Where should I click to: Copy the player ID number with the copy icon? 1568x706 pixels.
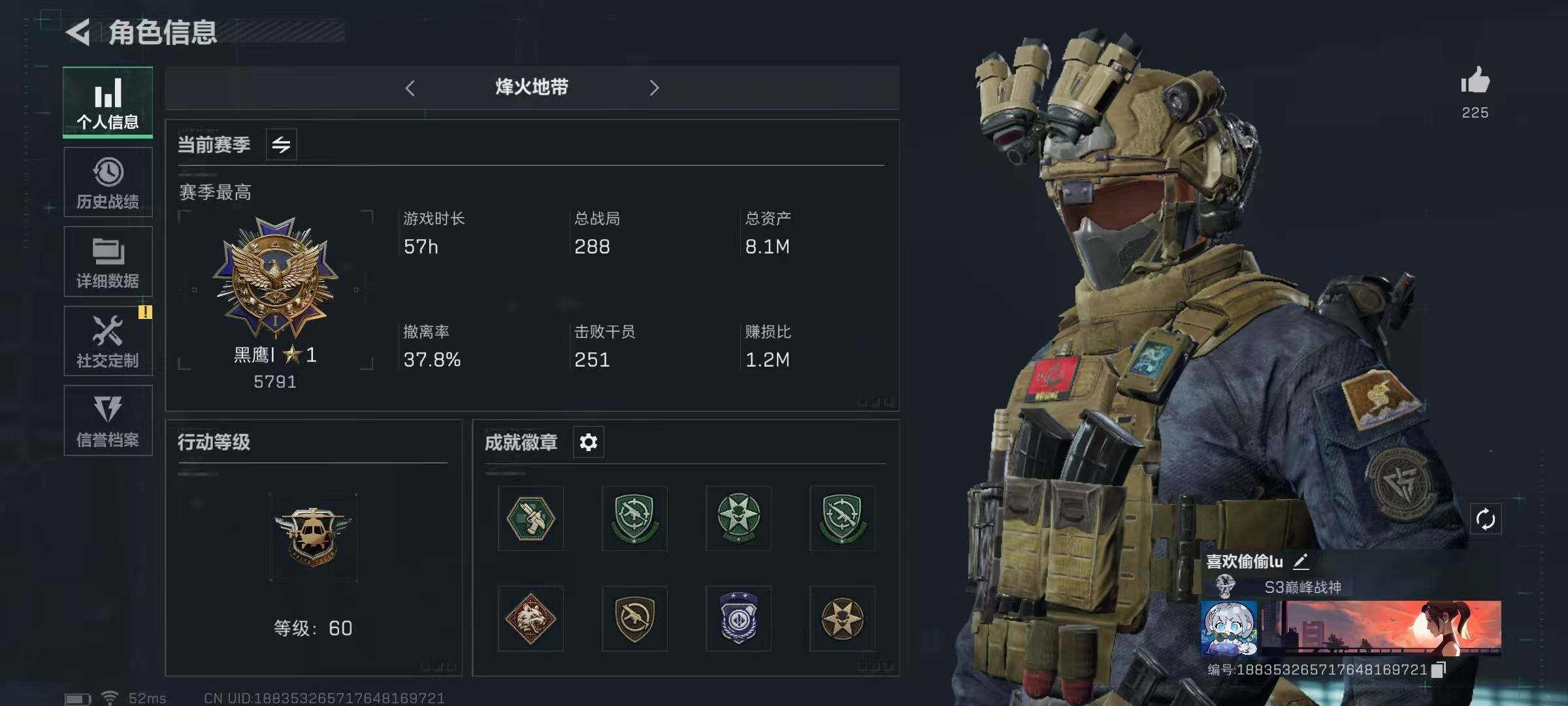click(1439, 669)
